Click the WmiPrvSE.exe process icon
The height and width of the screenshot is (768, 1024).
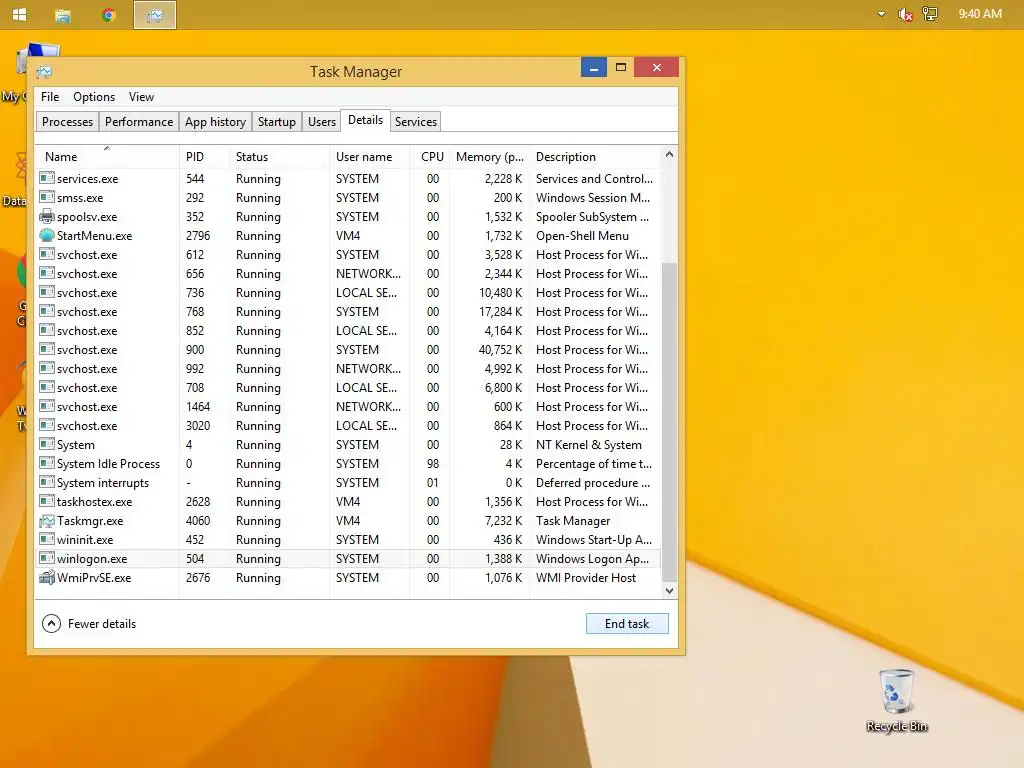46,577
